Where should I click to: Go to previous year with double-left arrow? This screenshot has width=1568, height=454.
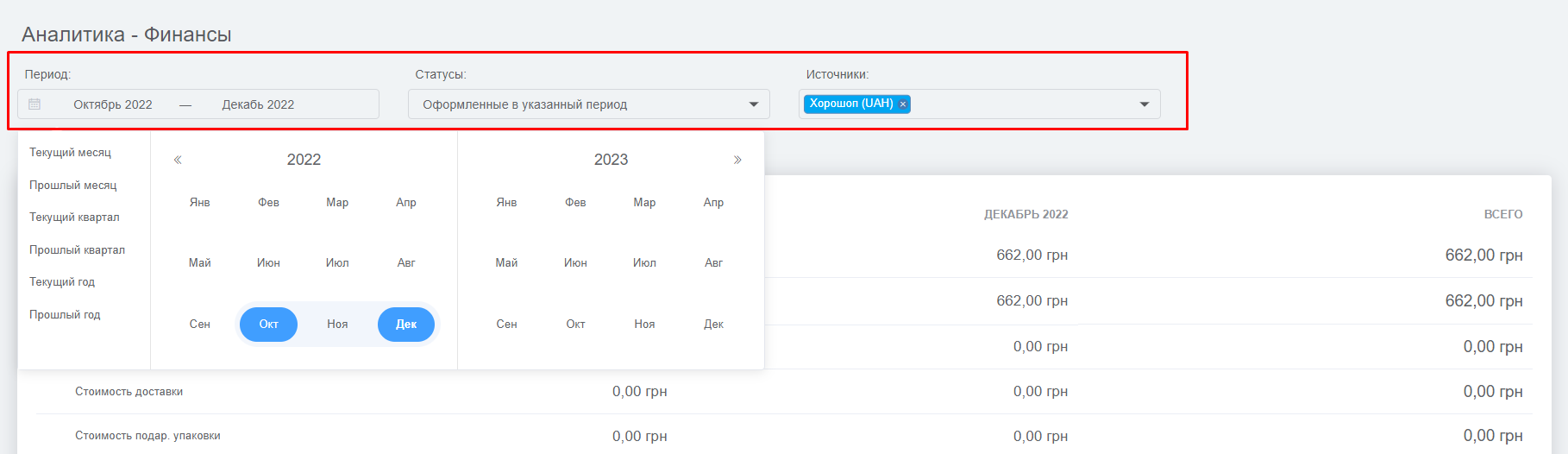tap(178, 160)
